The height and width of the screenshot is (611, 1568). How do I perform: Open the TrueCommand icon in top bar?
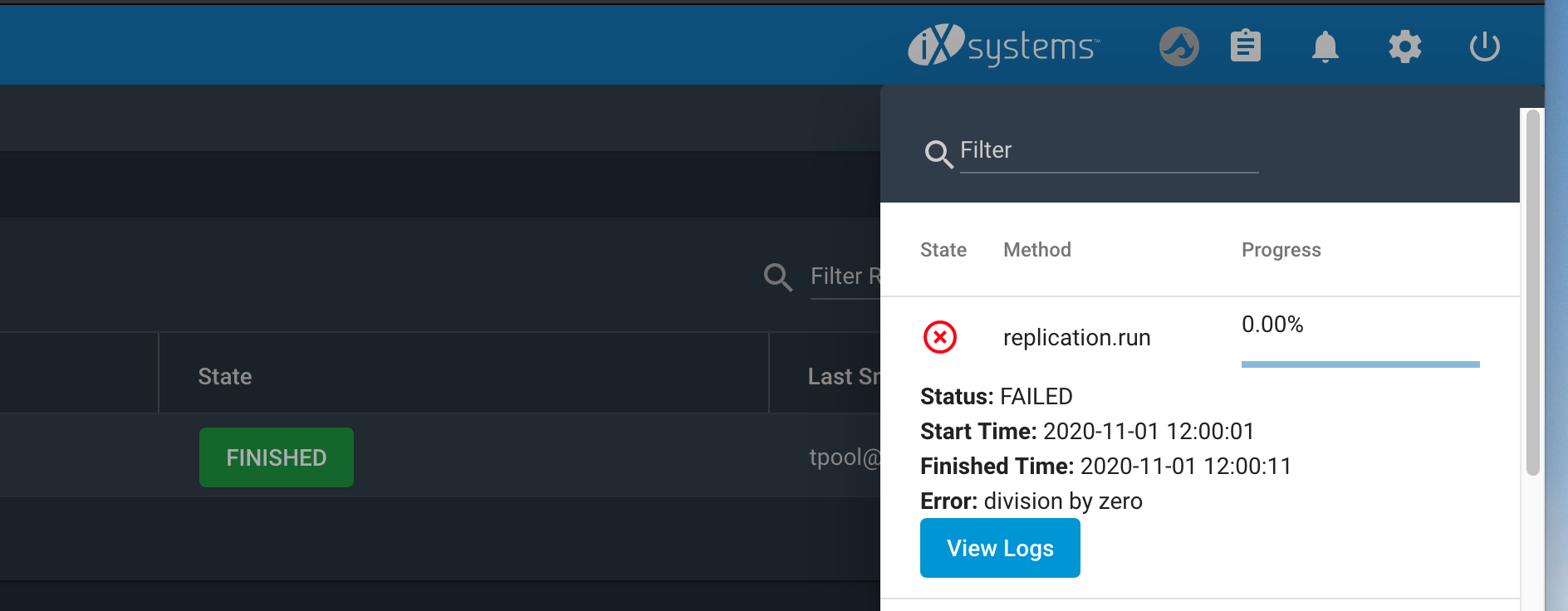tap(1179, 46)
